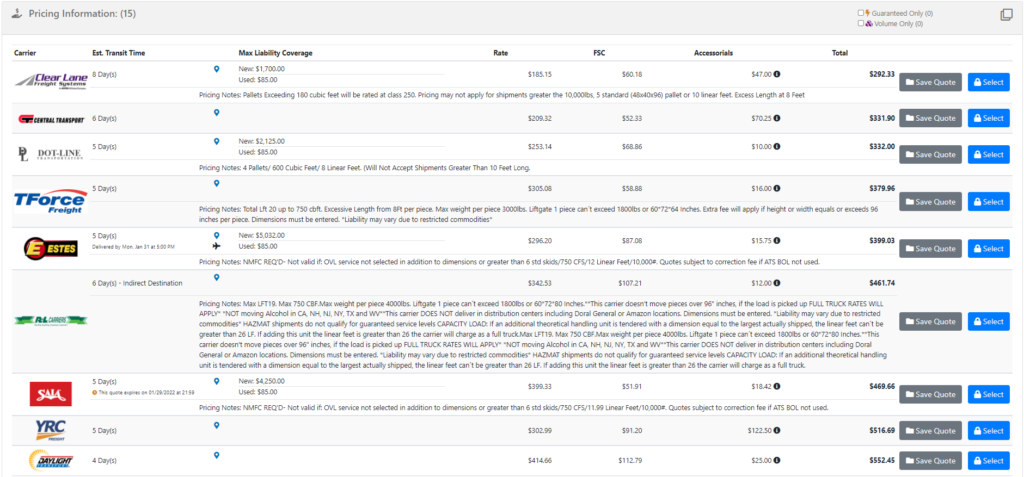This screenshot has width=1024, height=477.
Task: Click the YRC Freight logo
Action: 50,430
